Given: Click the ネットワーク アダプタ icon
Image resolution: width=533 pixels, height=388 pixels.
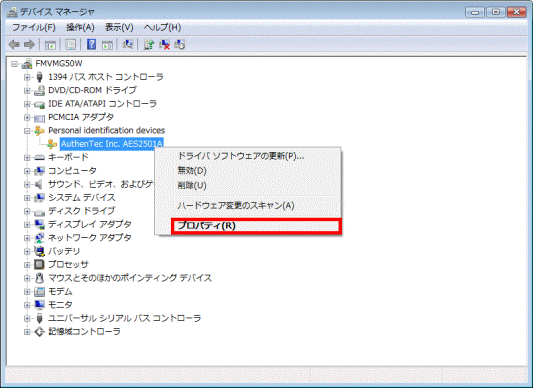Looking at the screenshot, I should [x=39, y=238].
